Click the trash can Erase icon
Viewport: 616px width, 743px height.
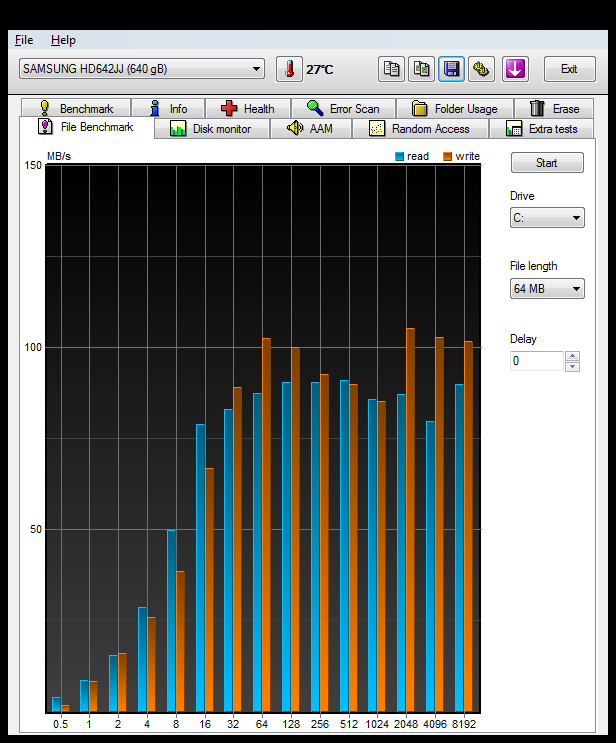pos(537,108)
